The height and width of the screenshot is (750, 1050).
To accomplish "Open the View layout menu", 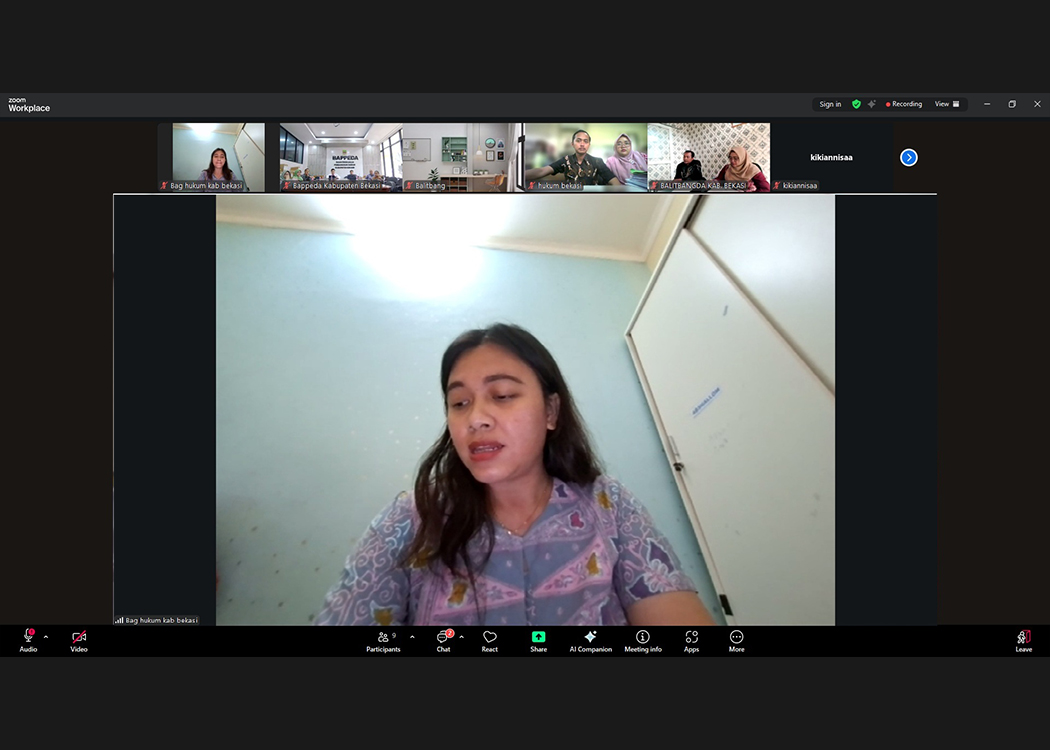I will [x=946, y=104].
